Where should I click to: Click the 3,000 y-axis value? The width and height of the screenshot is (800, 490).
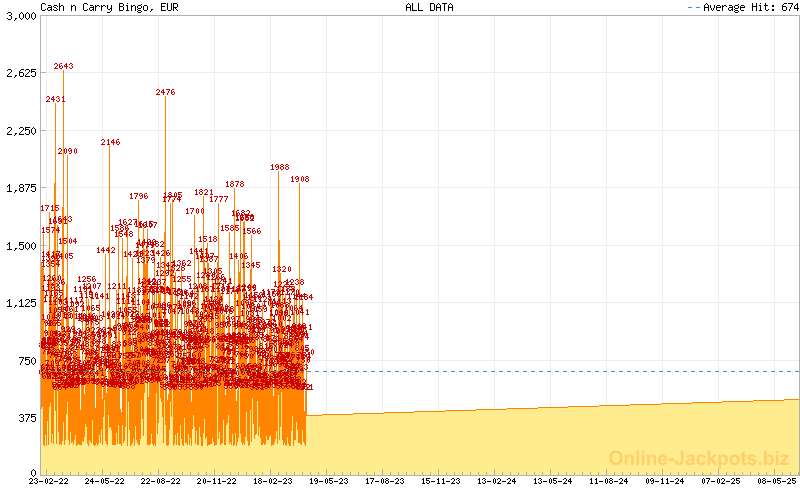click(20, 16)
